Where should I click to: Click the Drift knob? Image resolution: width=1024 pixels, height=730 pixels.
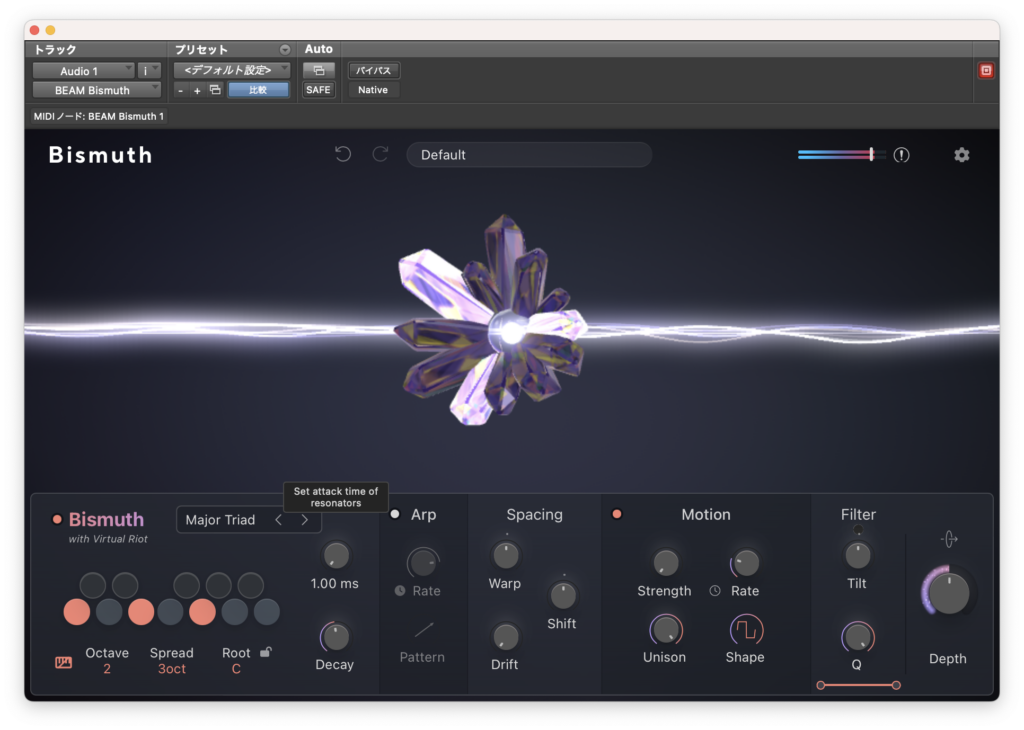point(505,637)
